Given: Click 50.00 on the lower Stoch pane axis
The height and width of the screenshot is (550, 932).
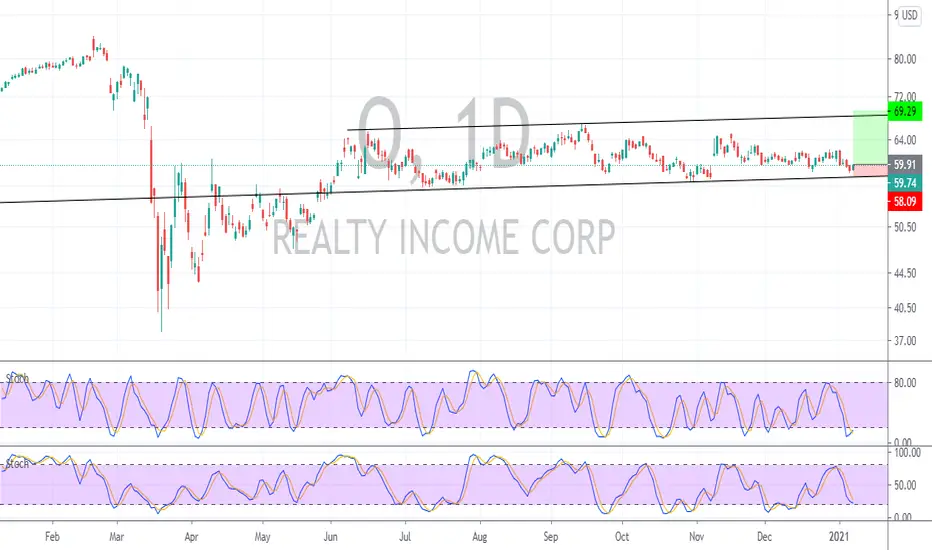Looking at the screenshot, I should coord(905,485).
